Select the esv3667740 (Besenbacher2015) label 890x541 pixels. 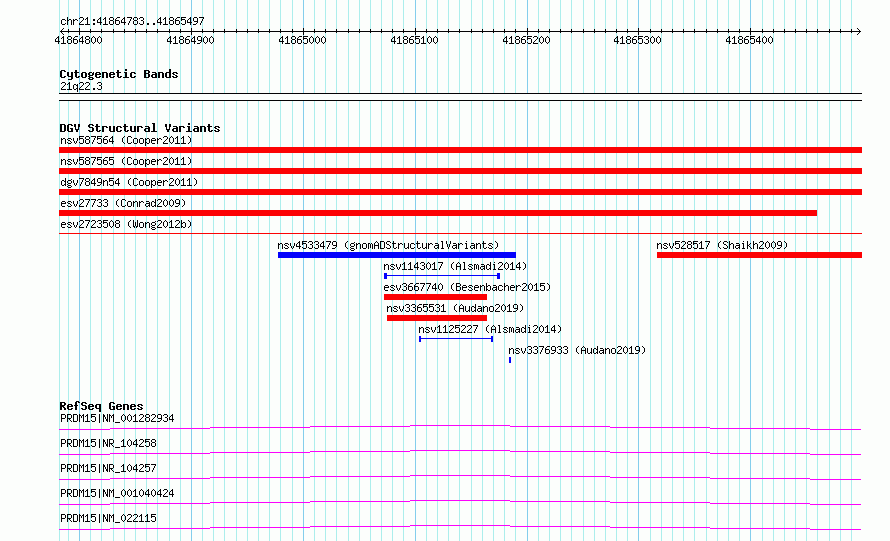click(467, 287)
